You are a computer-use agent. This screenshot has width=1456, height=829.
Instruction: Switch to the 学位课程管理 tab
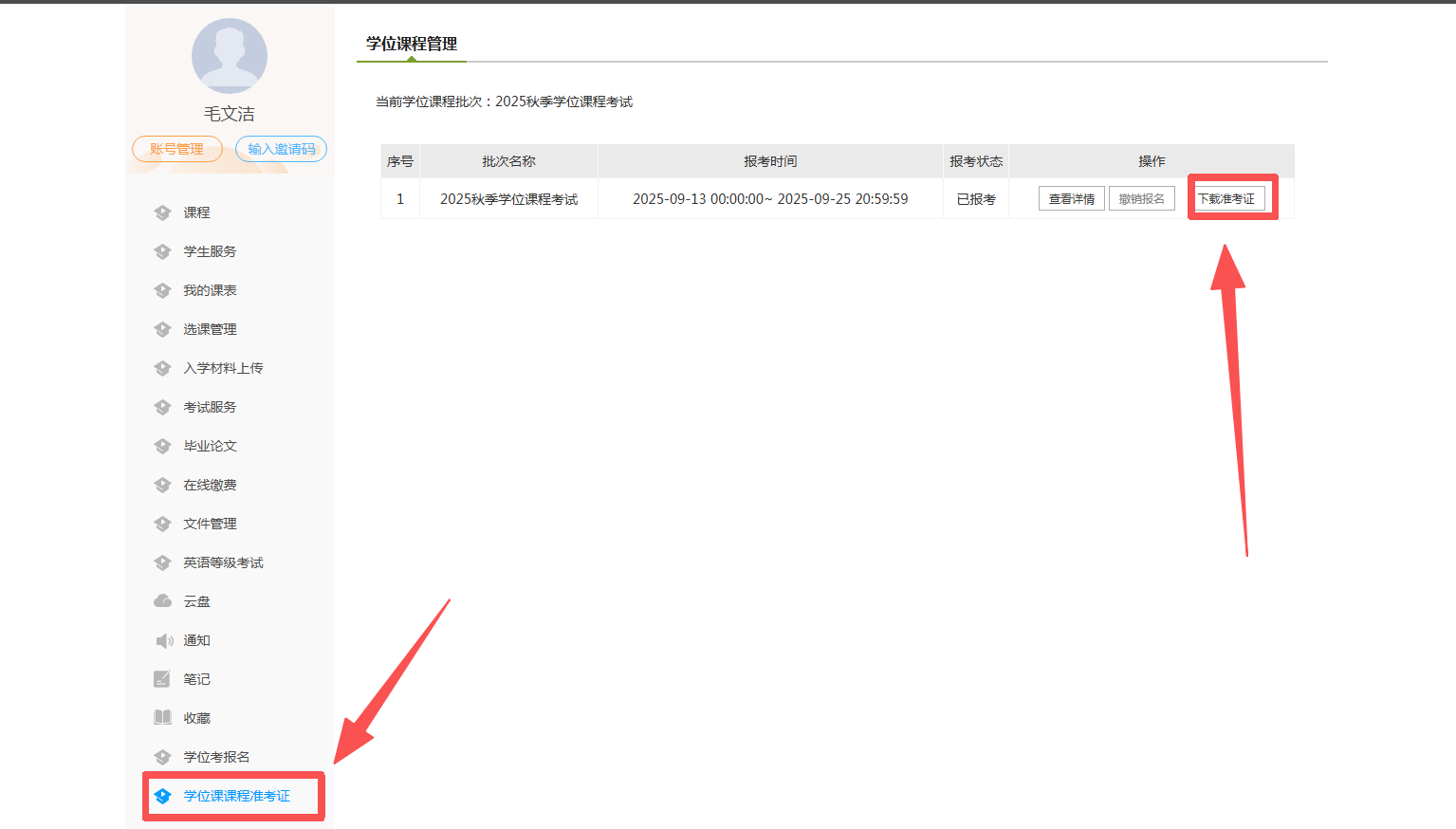pyautogui.click(x=412, y=44)
